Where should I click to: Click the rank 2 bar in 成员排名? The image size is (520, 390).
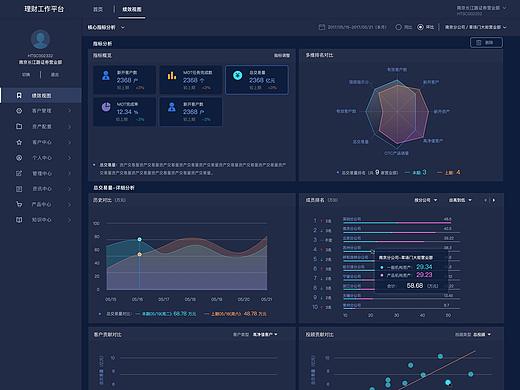(389, 232)
